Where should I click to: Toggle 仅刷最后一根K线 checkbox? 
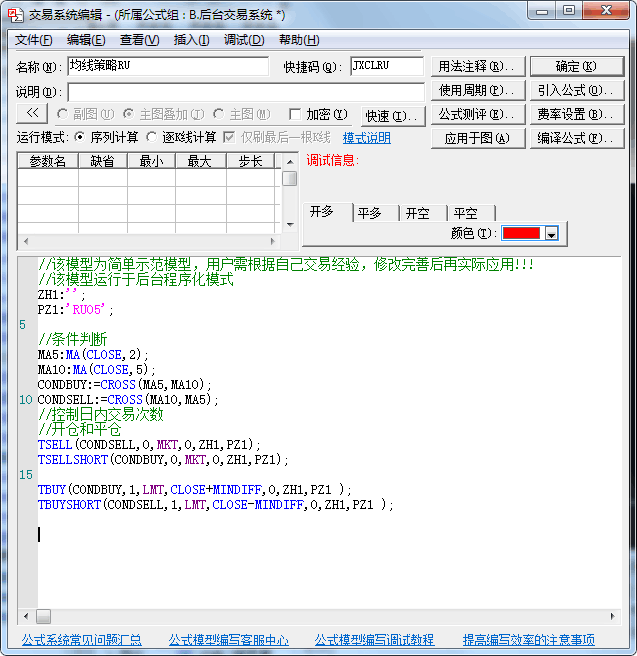coord(229,137)
